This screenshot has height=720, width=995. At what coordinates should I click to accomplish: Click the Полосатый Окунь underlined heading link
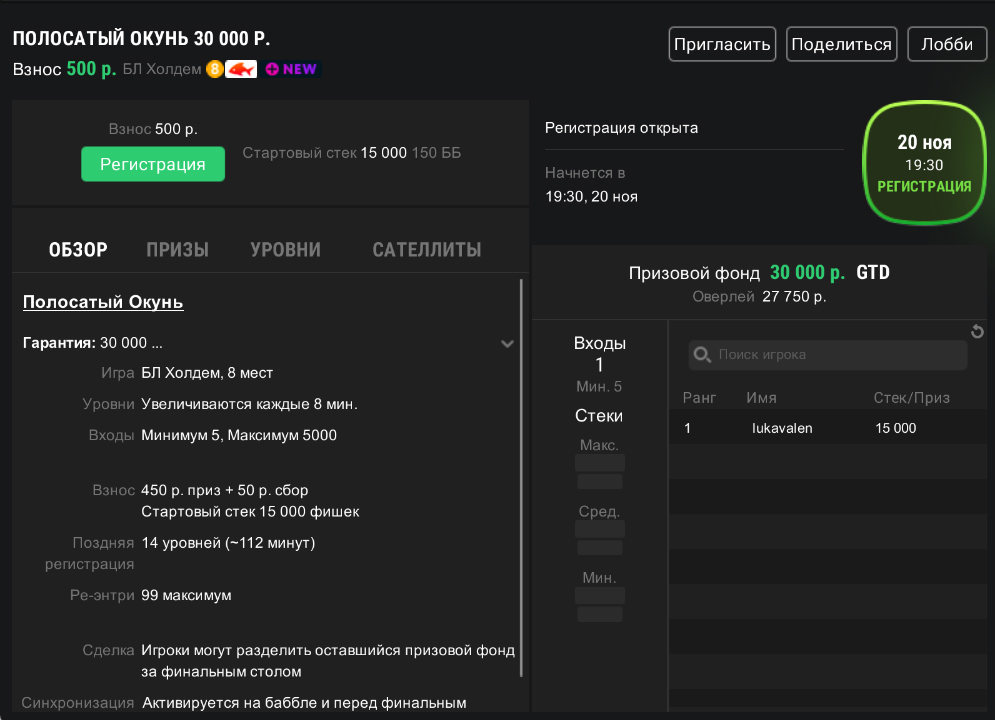coord(103,302)
